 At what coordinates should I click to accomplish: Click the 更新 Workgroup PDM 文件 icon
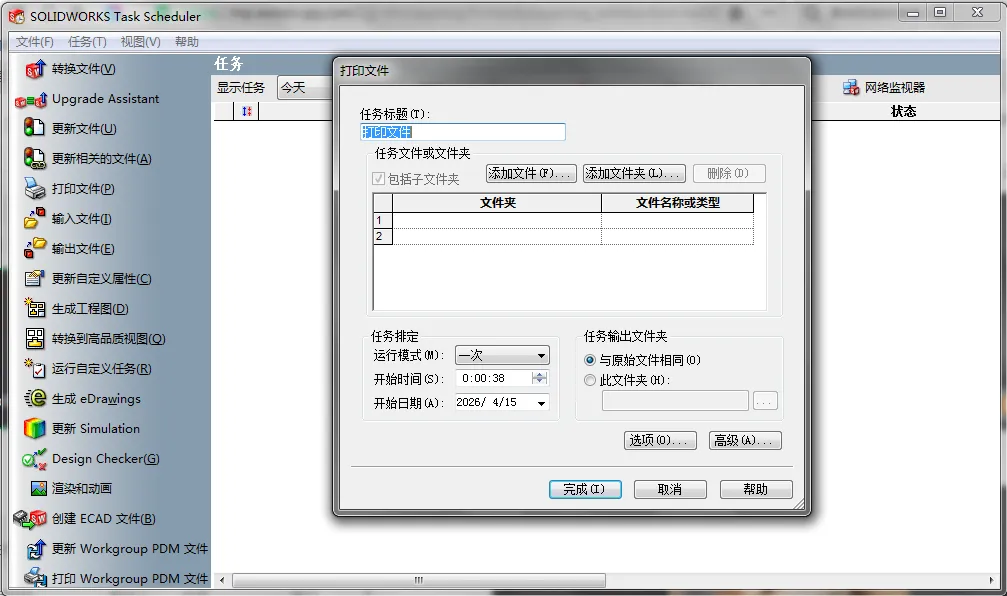(36, 549)
